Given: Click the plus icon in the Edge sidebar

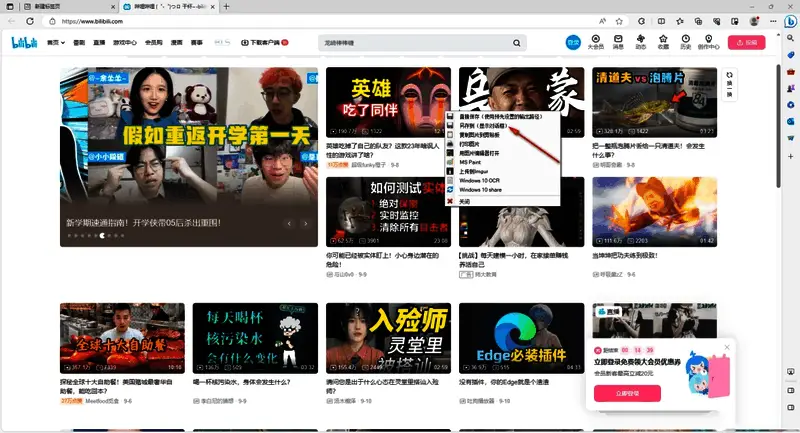Looking at the screenshot, I should coord(790,157).
